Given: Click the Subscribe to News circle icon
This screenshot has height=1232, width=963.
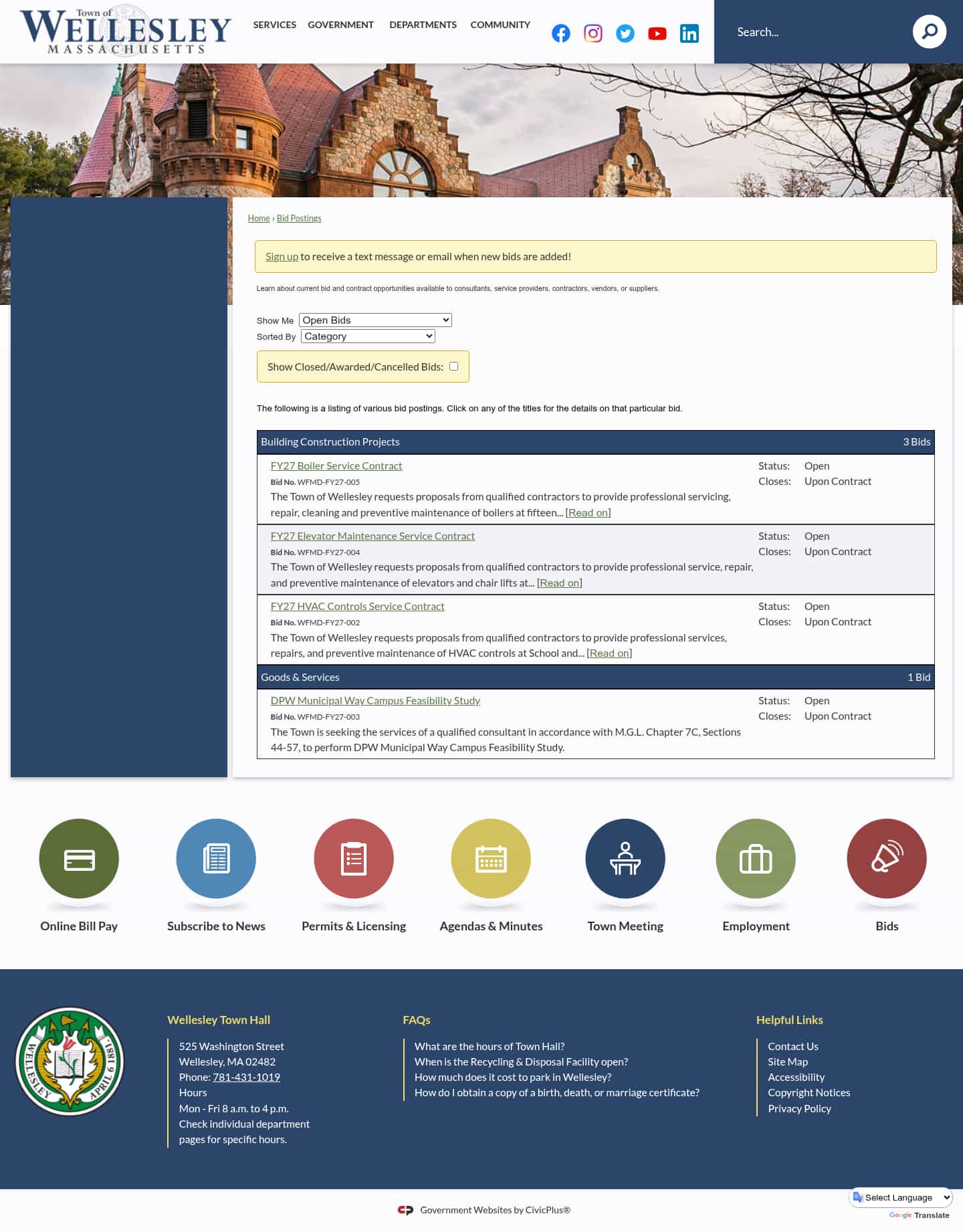Looking at the screenshot, I should (216, 858).
